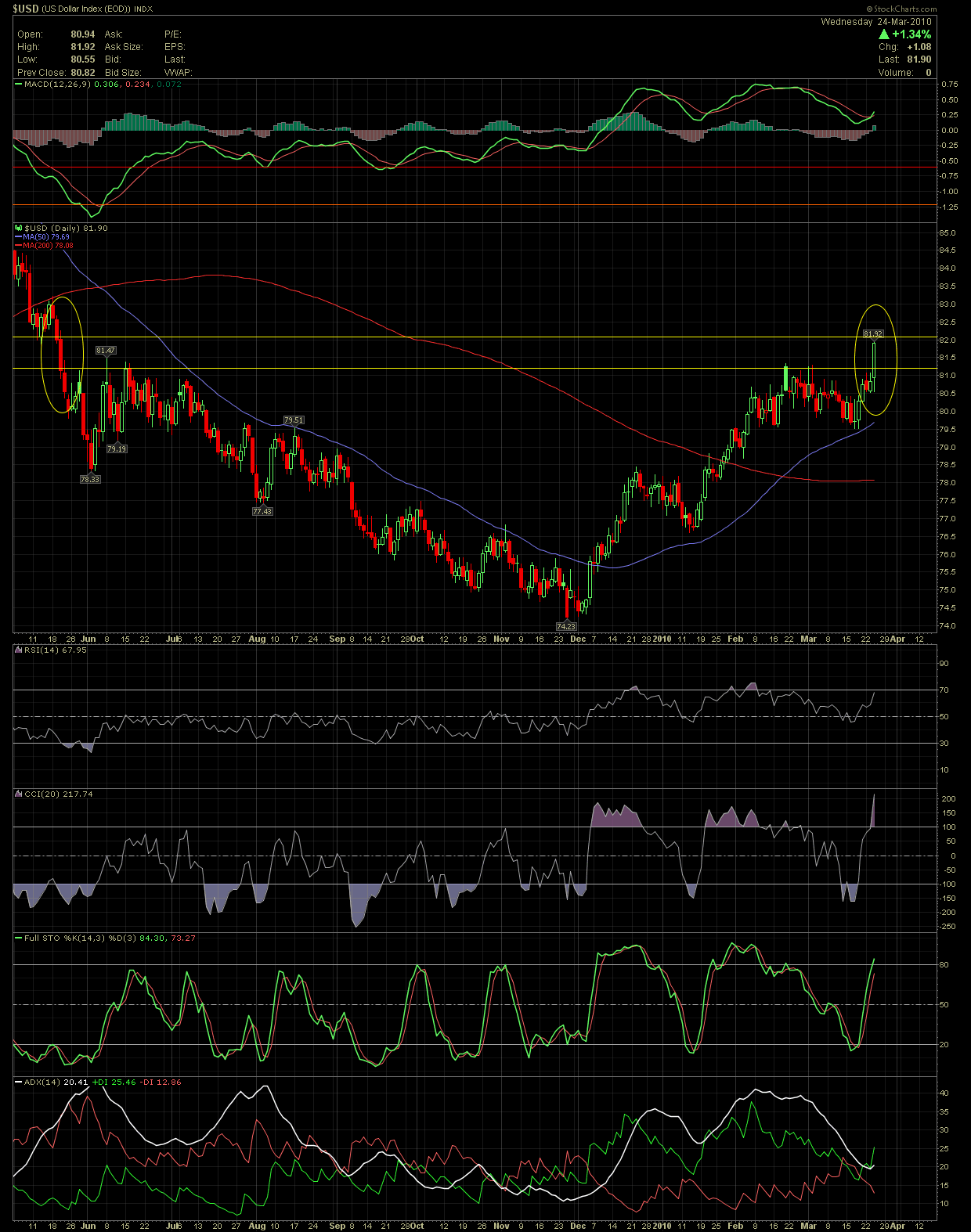Click the $USD ticker symbol title
The image size is (971, 1232).
pyautogui.click(x=26, y=9)
